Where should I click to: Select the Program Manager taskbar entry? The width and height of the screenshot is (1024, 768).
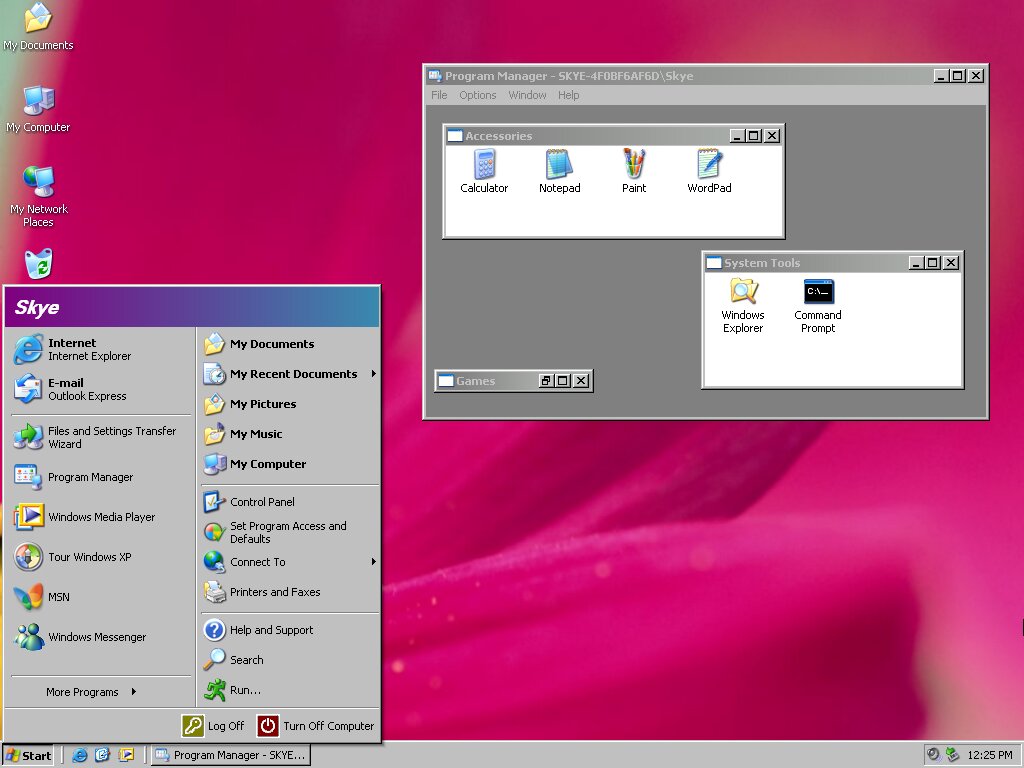230,755
